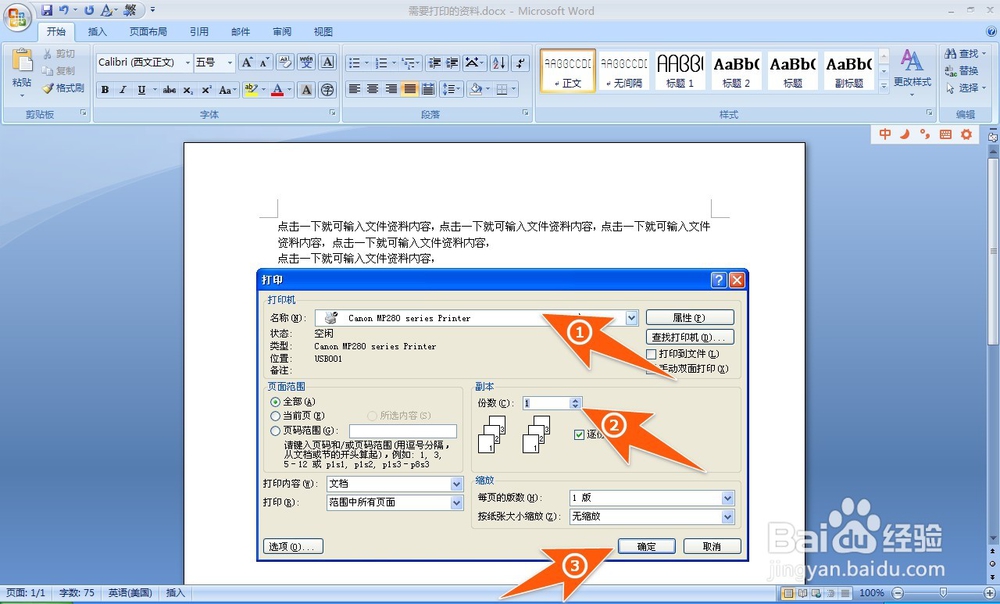1000x604 pixels.
Task: Open Insert (插入) ribbon tab
Action: point(97,31)
